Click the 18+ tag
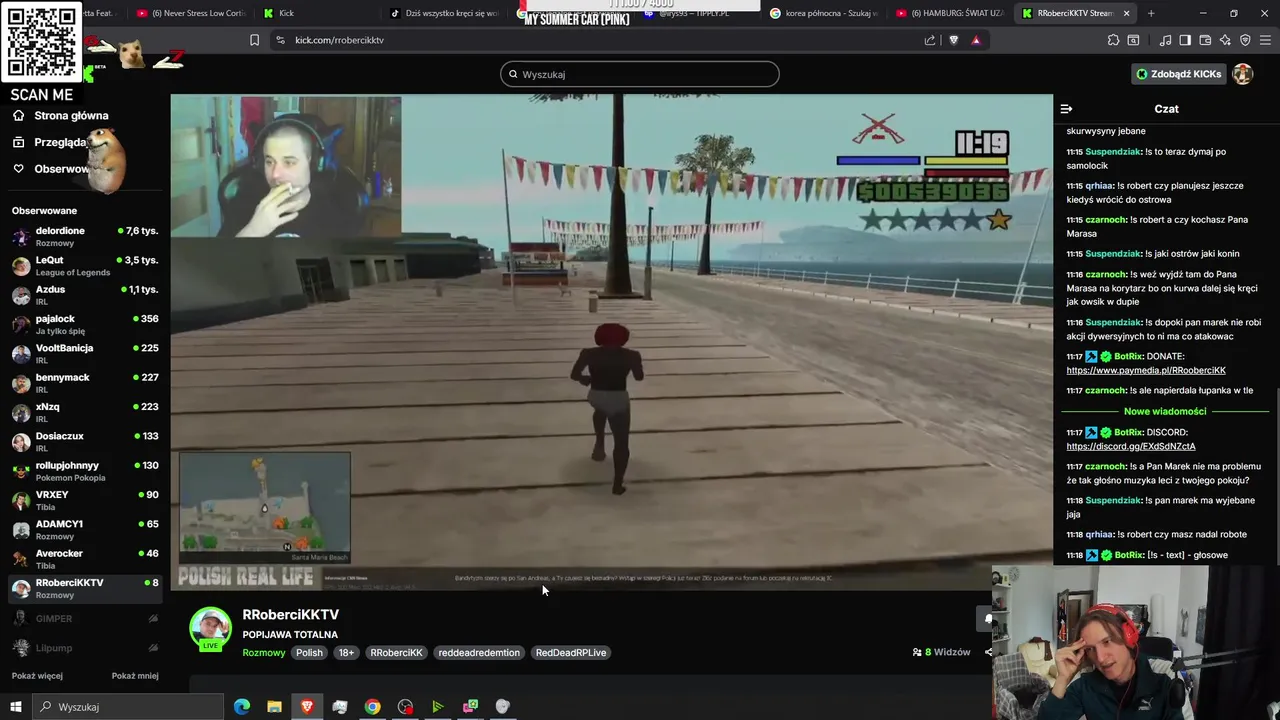The image size is (1280, 720). (346, 653)
